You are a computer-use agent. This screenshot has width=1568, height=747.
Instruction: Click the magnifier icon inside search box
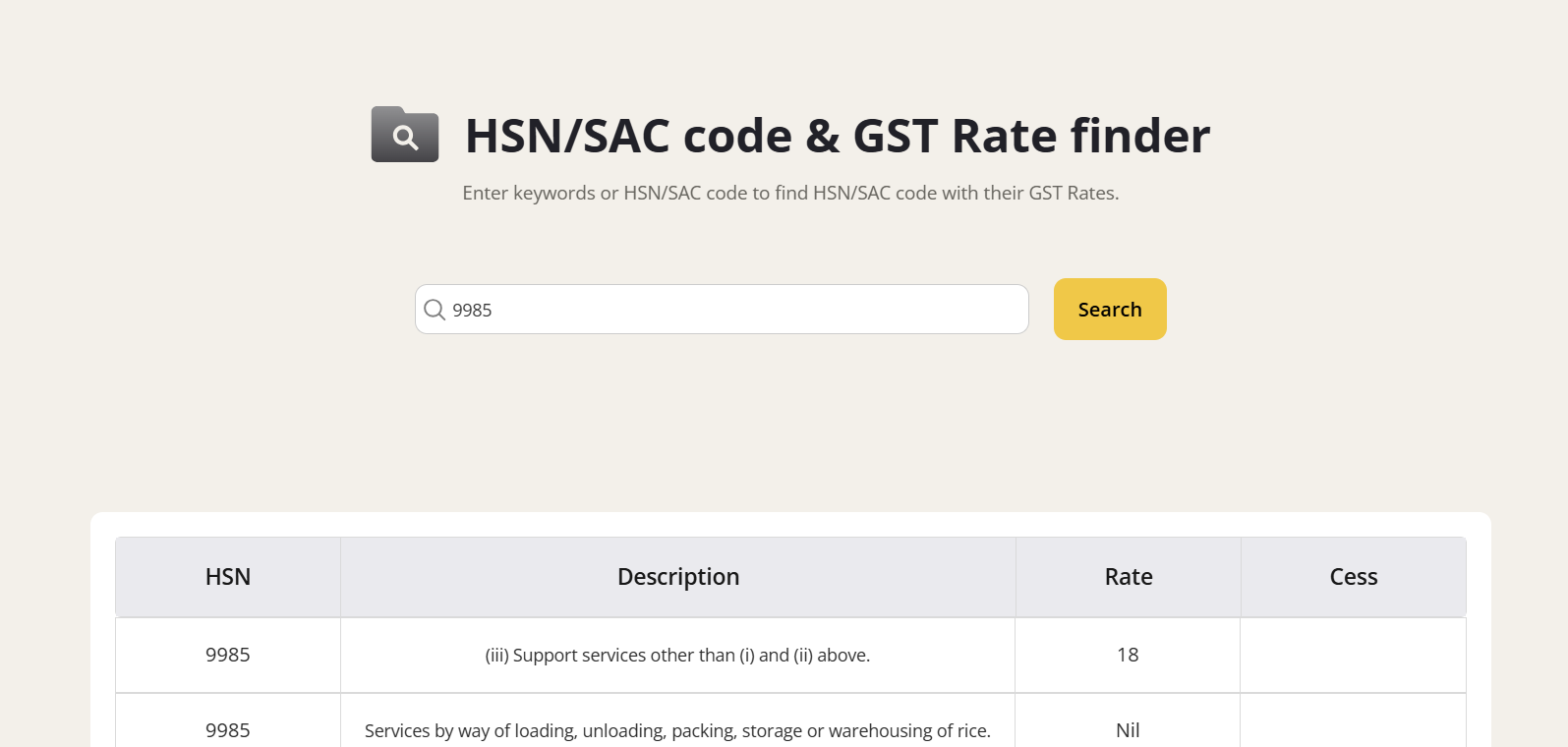pyautogui.click(x=434, y=310)
